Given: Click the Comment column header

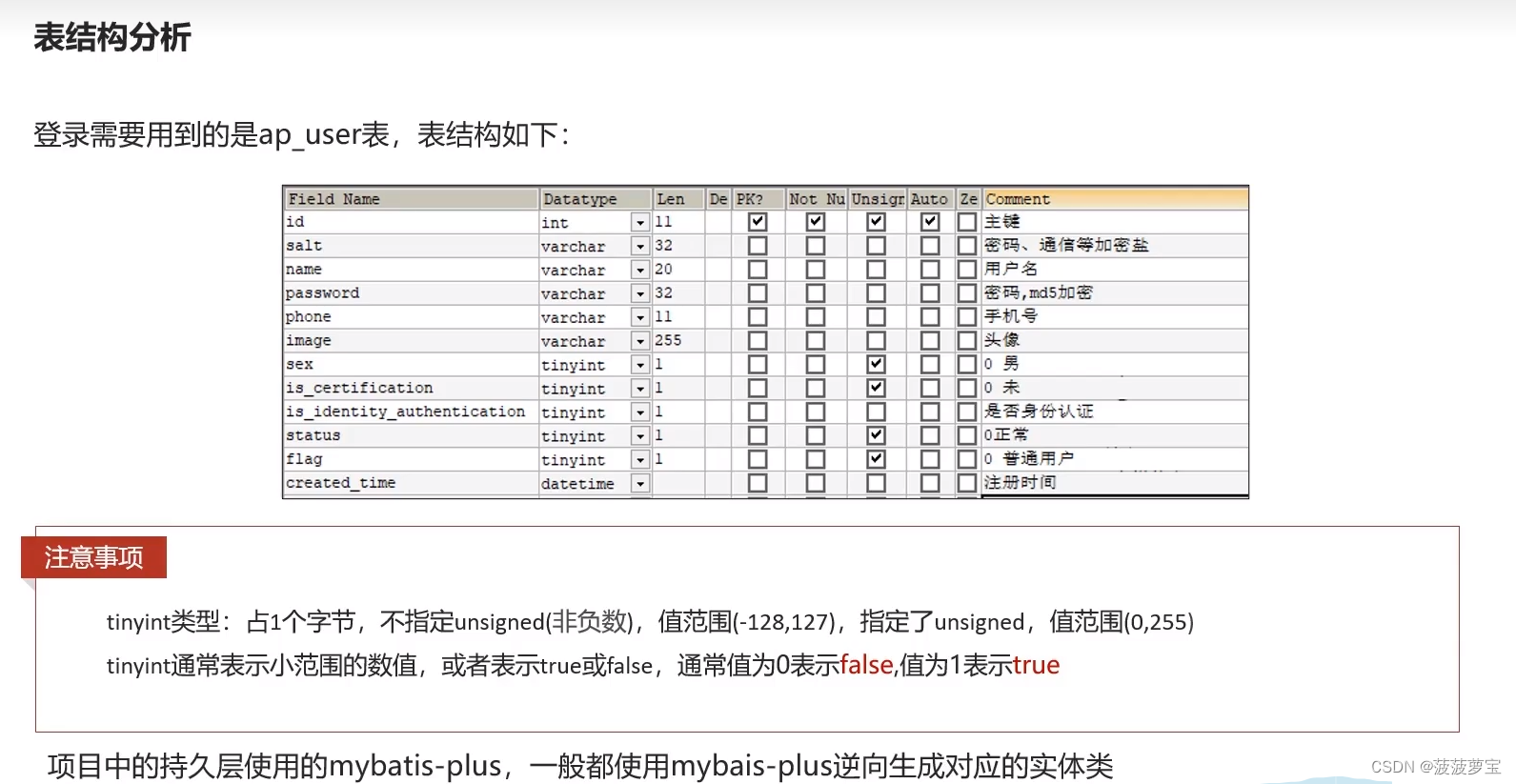Looking at the screenshot, I should click(1115, 199).
